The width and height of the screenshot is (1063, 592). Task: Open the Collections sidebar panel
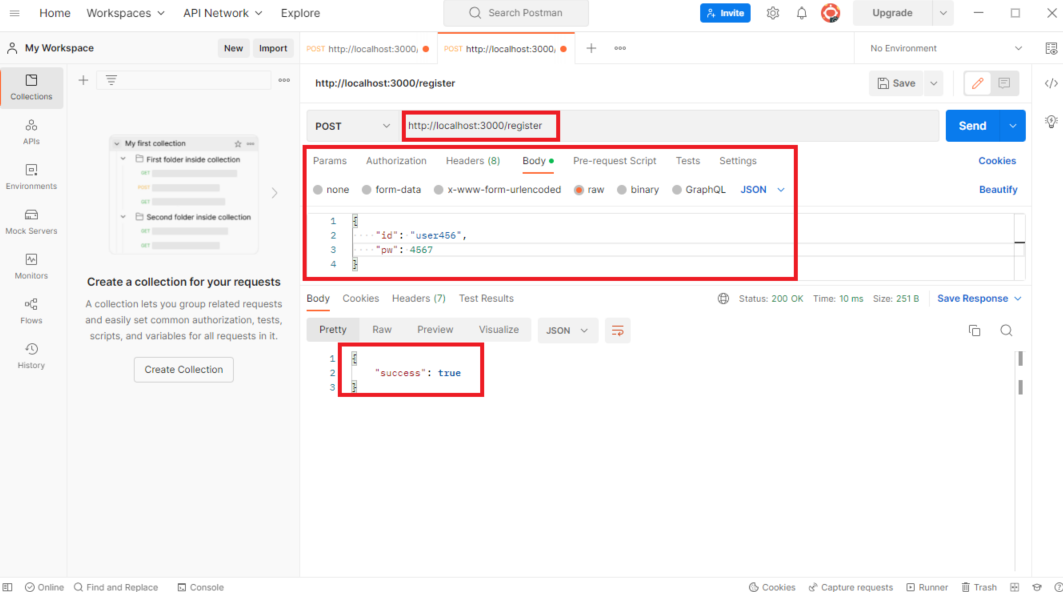31,87
